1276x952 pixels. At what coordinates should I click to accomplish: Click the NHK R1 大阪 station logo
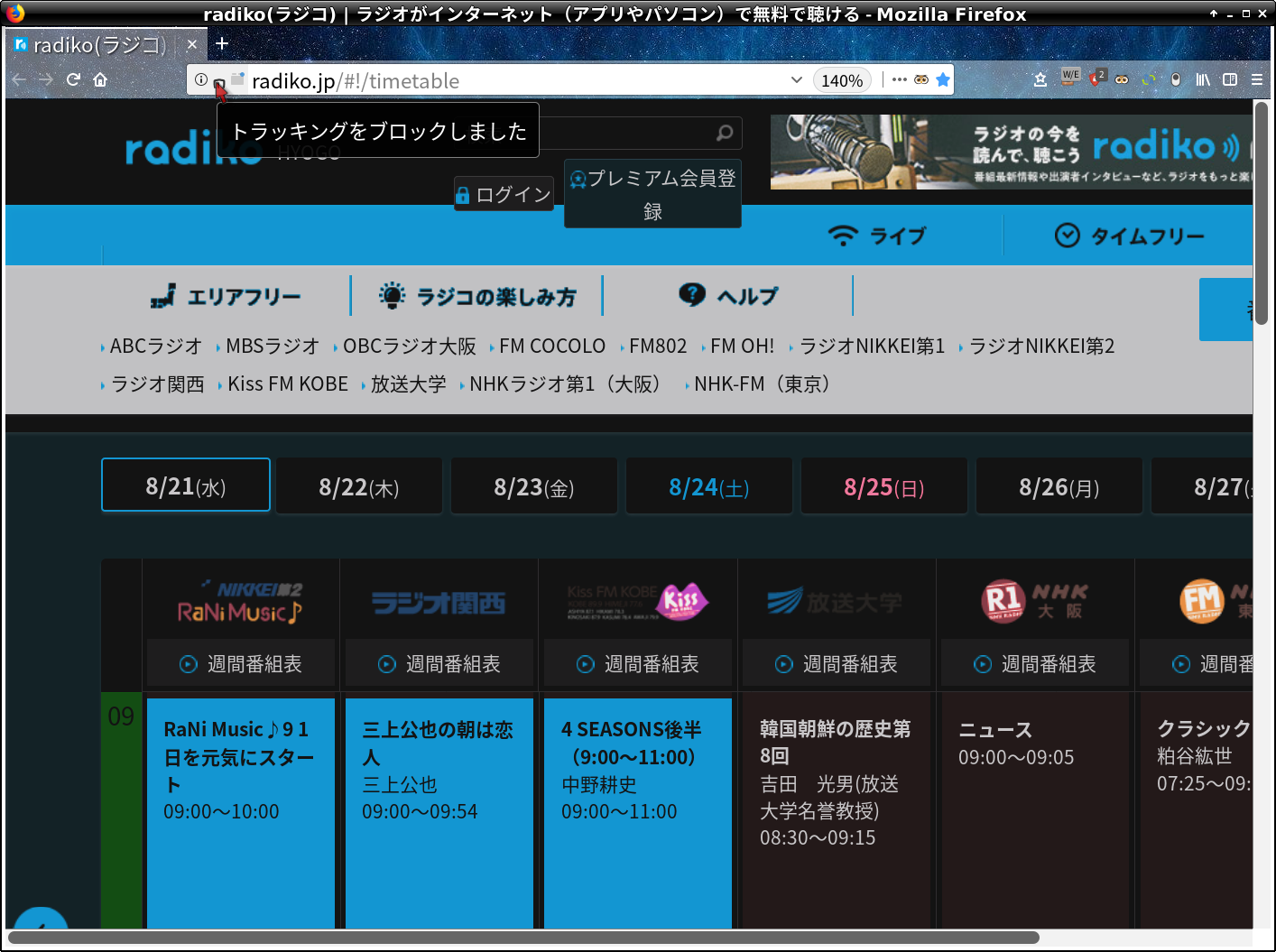pos(1035,602)
